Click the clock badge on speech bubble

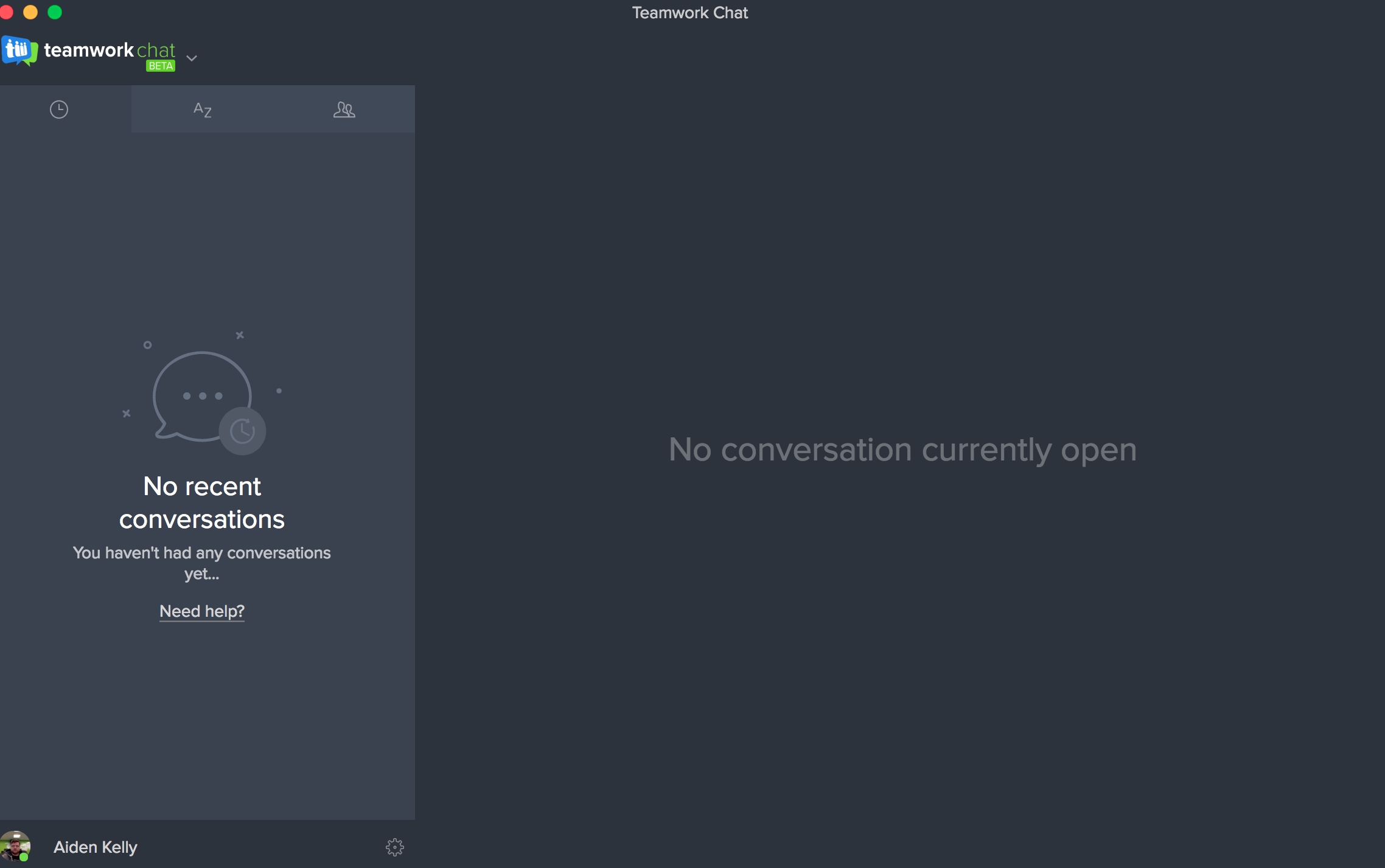point(242,431)
